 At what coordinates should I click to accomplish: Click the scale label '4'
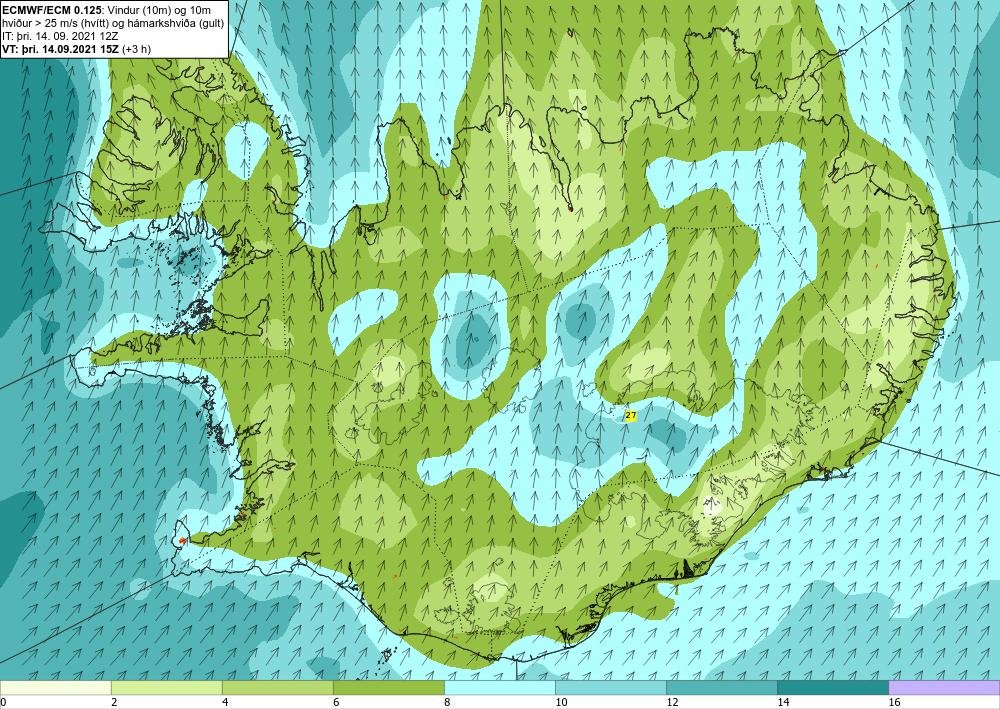(225, 702)
